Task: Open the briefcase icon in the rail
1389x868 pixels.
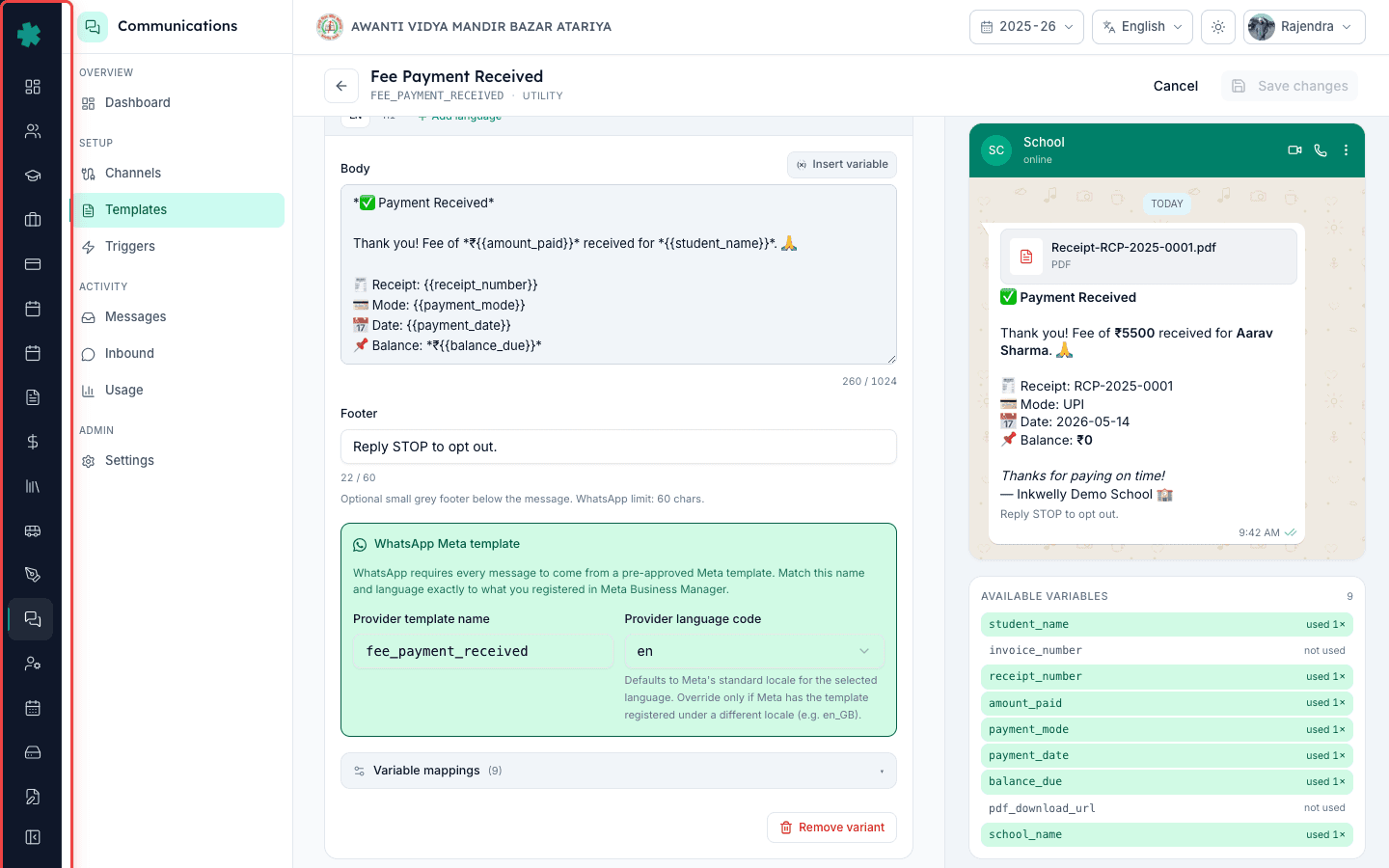Action: click(x=33, y=220)
